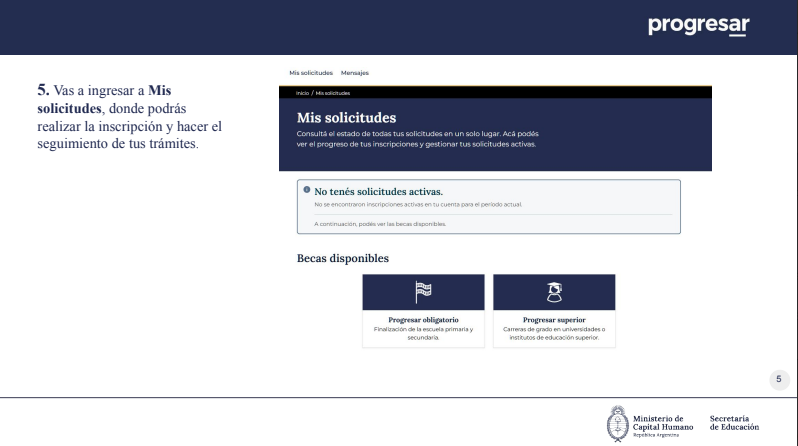
Task: Select the Progresar obligatorio card title
Action: (x=423, y=320)
